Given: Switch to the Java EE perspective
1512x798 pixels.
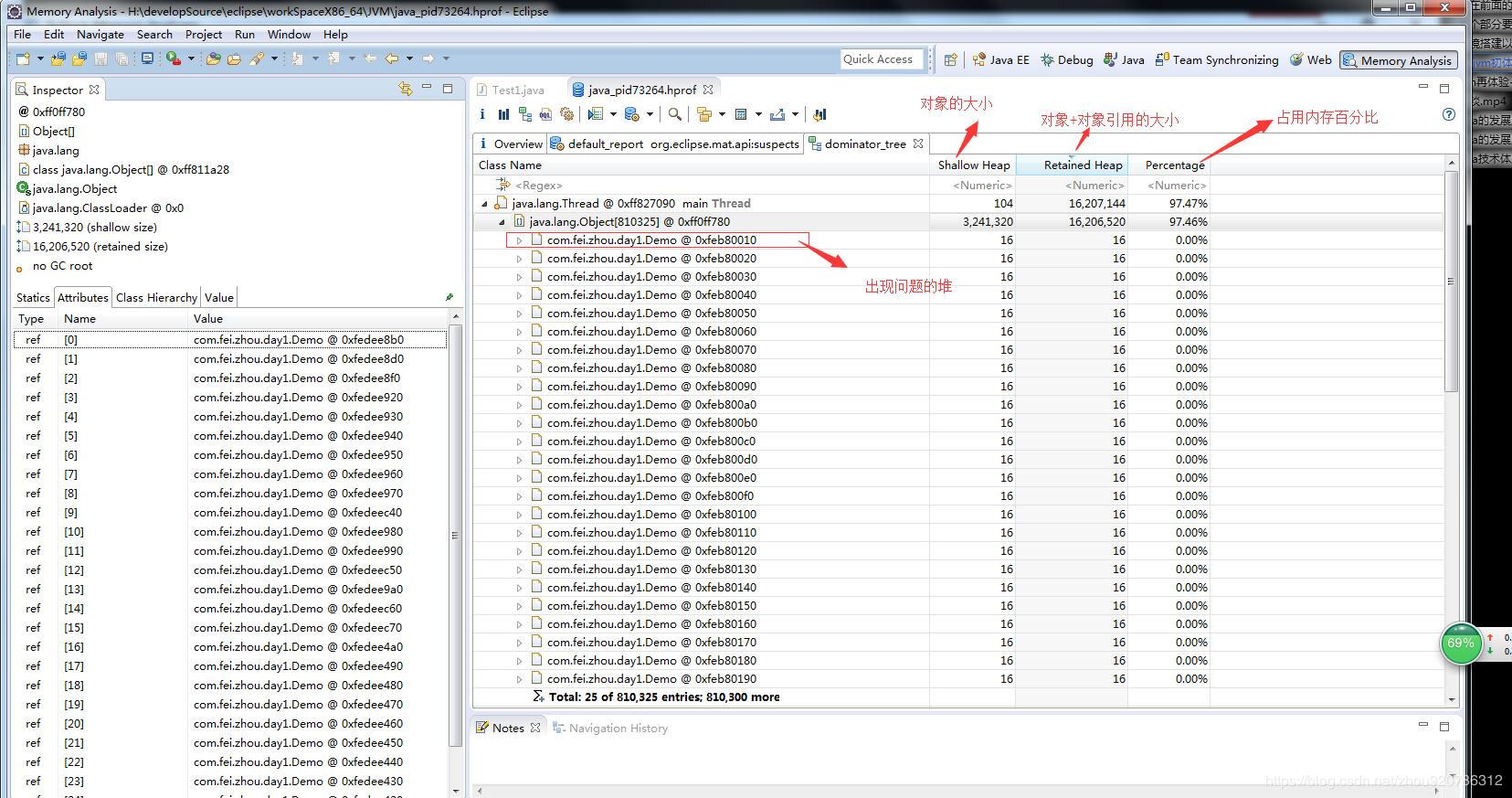Looking at the screenshot, I should click(1000, 59).
